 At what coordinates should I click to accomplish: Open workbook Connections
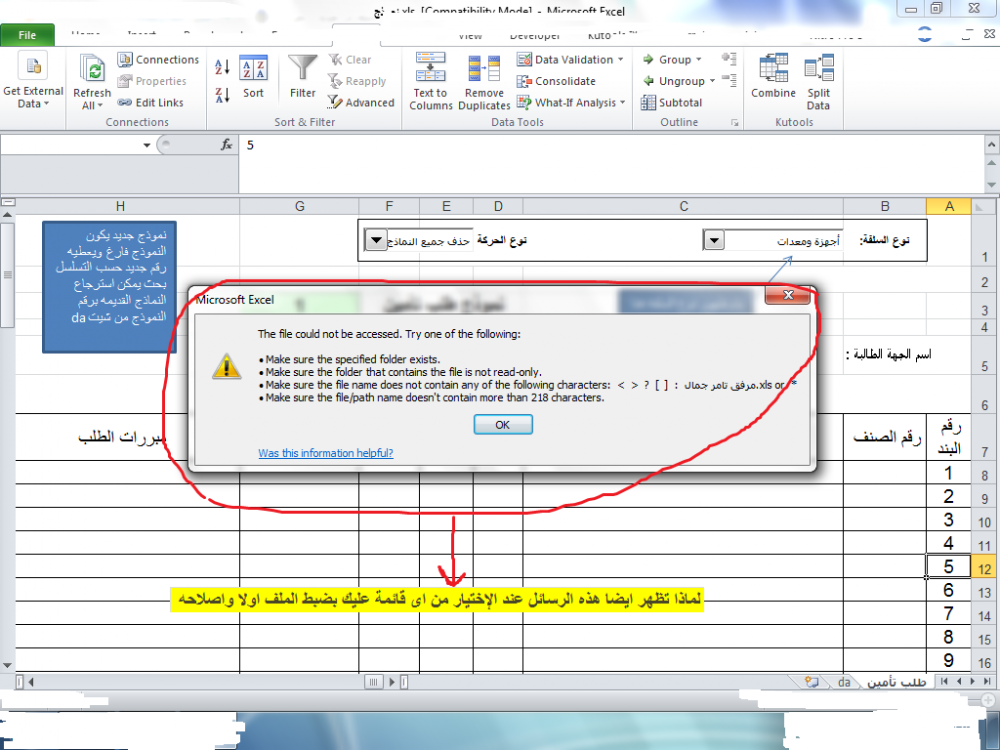coord(159,59)
